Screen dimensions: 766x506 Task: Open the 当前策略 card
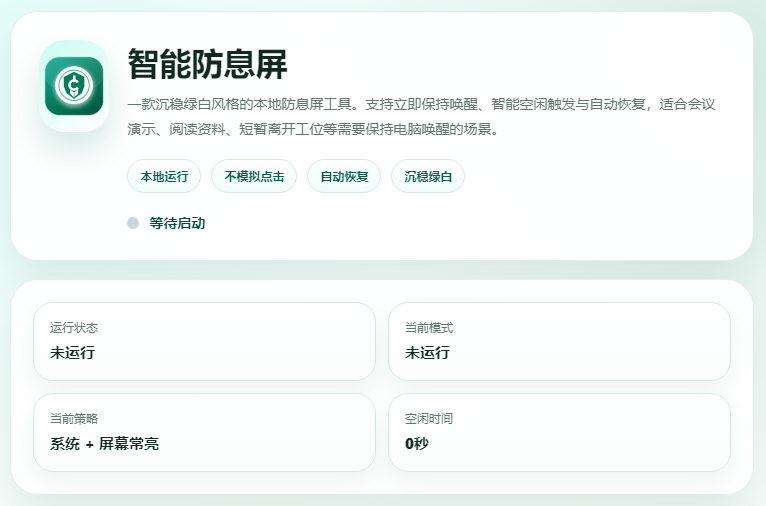click(x=204, y=433)
